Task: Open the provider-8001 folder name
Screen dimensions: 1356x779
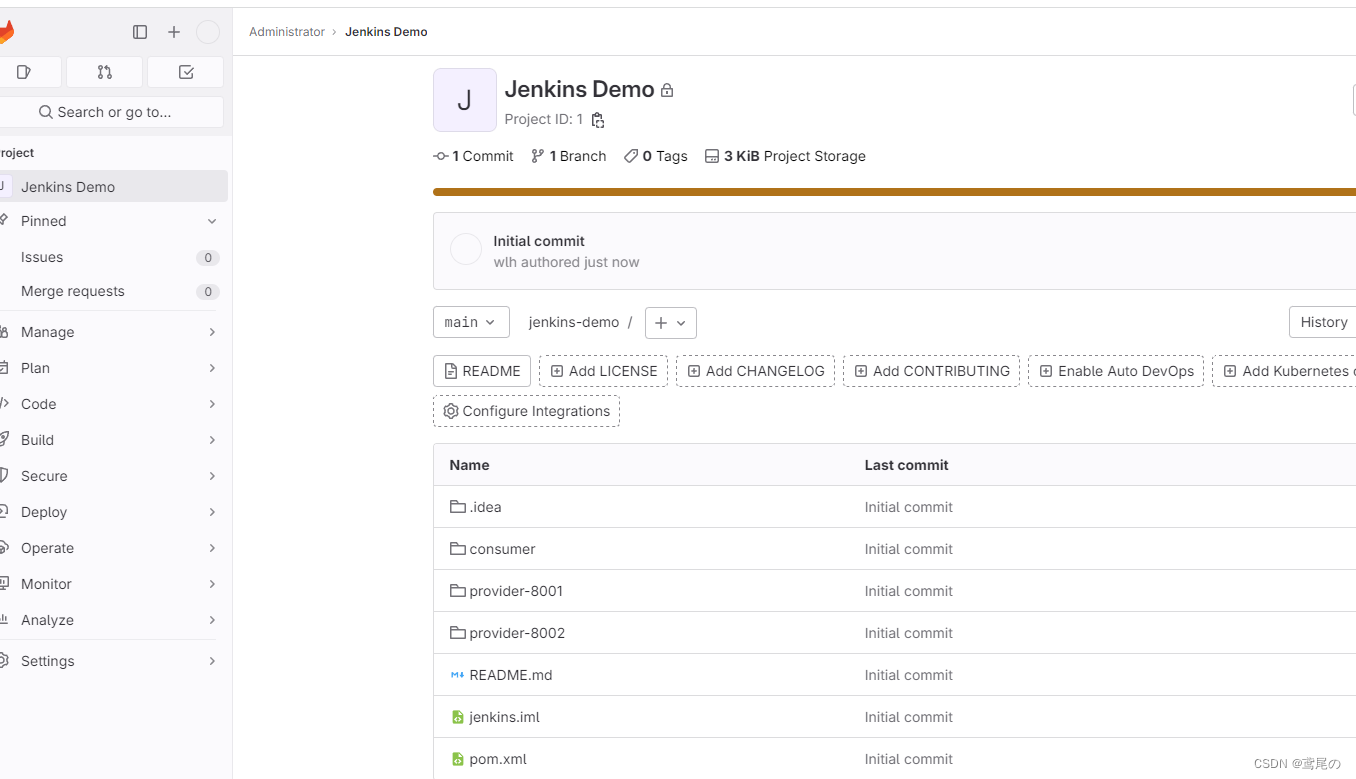Action: (x=516, y=591)
